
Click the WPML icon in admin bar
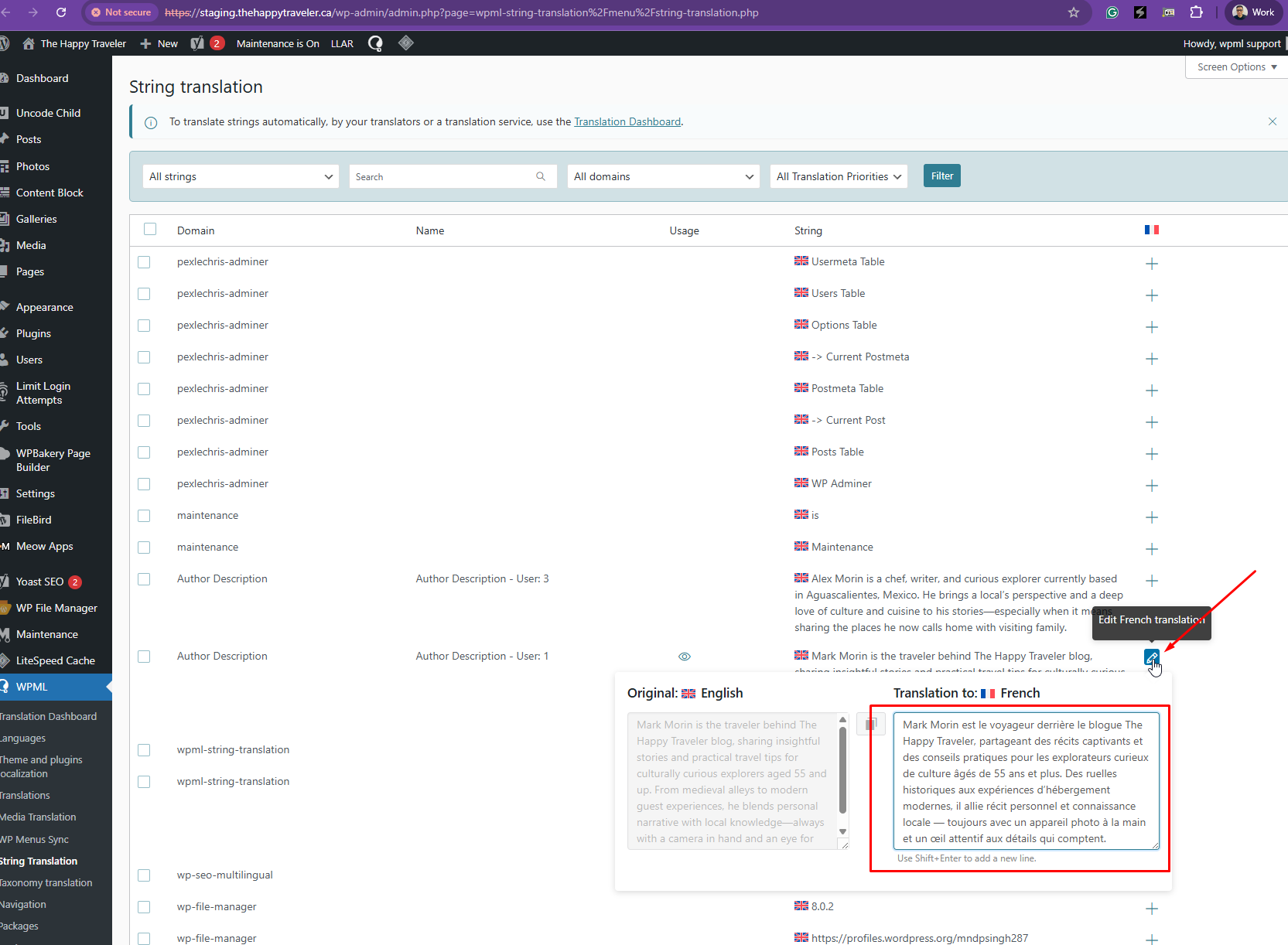click(x=375, y=43)
